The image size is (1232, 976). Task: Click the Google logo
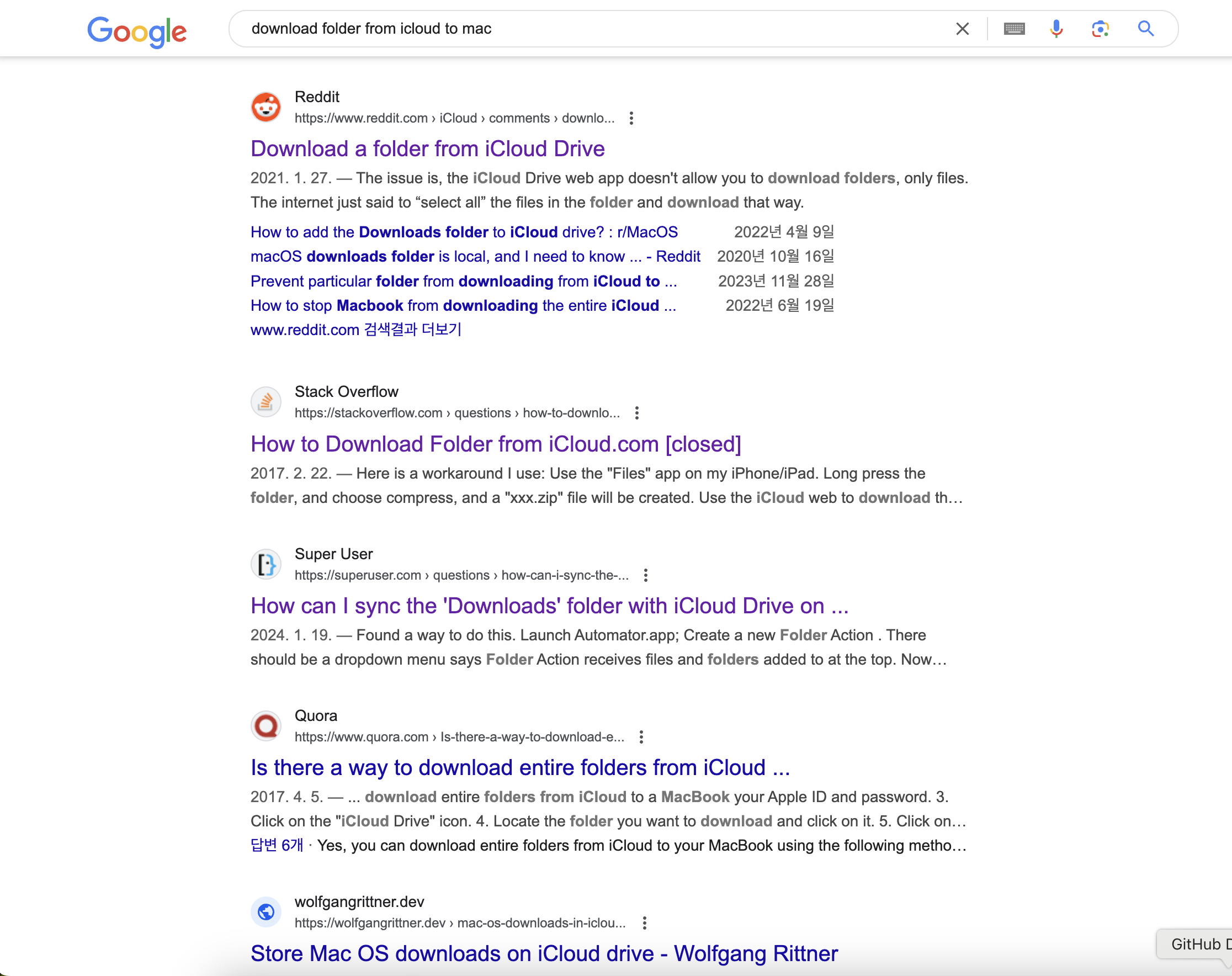tap(136, 31)
